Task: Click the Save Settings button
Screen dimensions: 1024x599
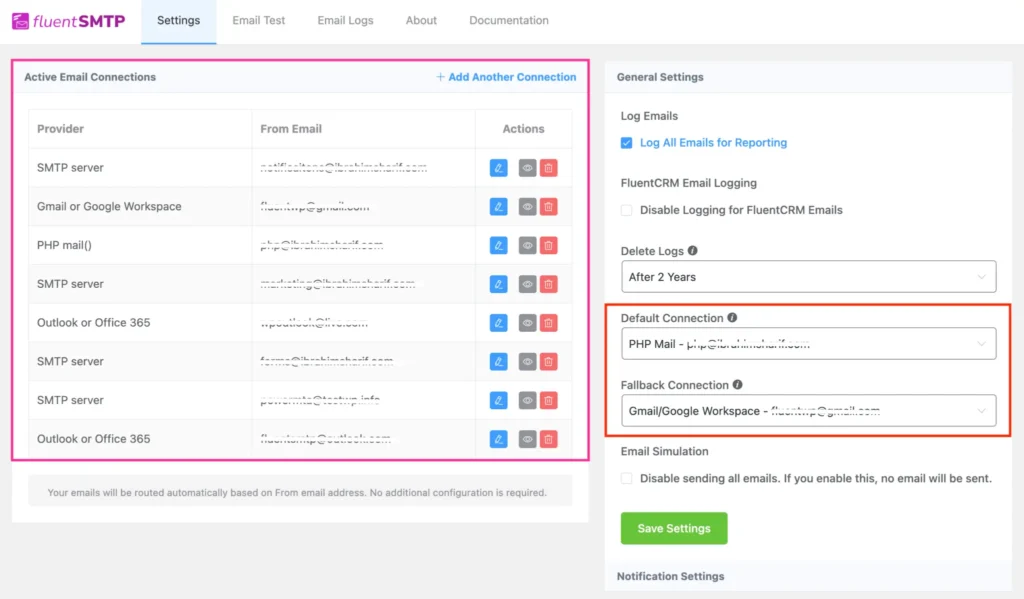Action: point(674,528)
